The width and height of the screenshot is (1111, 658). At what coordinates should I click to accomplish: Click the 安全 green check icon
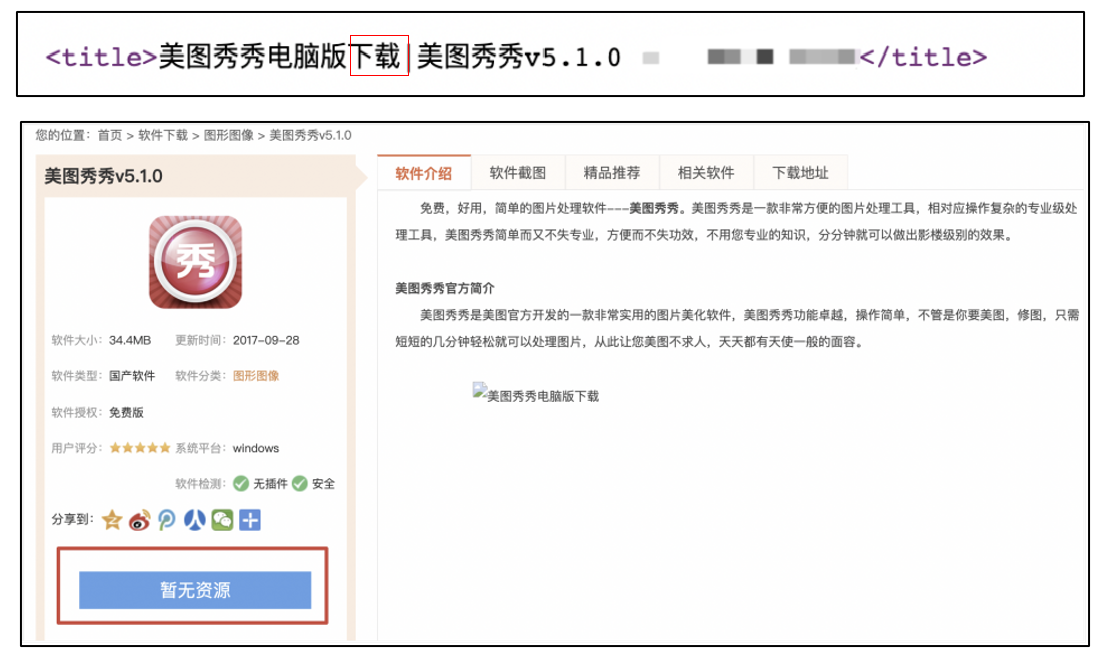pos(300,483)
